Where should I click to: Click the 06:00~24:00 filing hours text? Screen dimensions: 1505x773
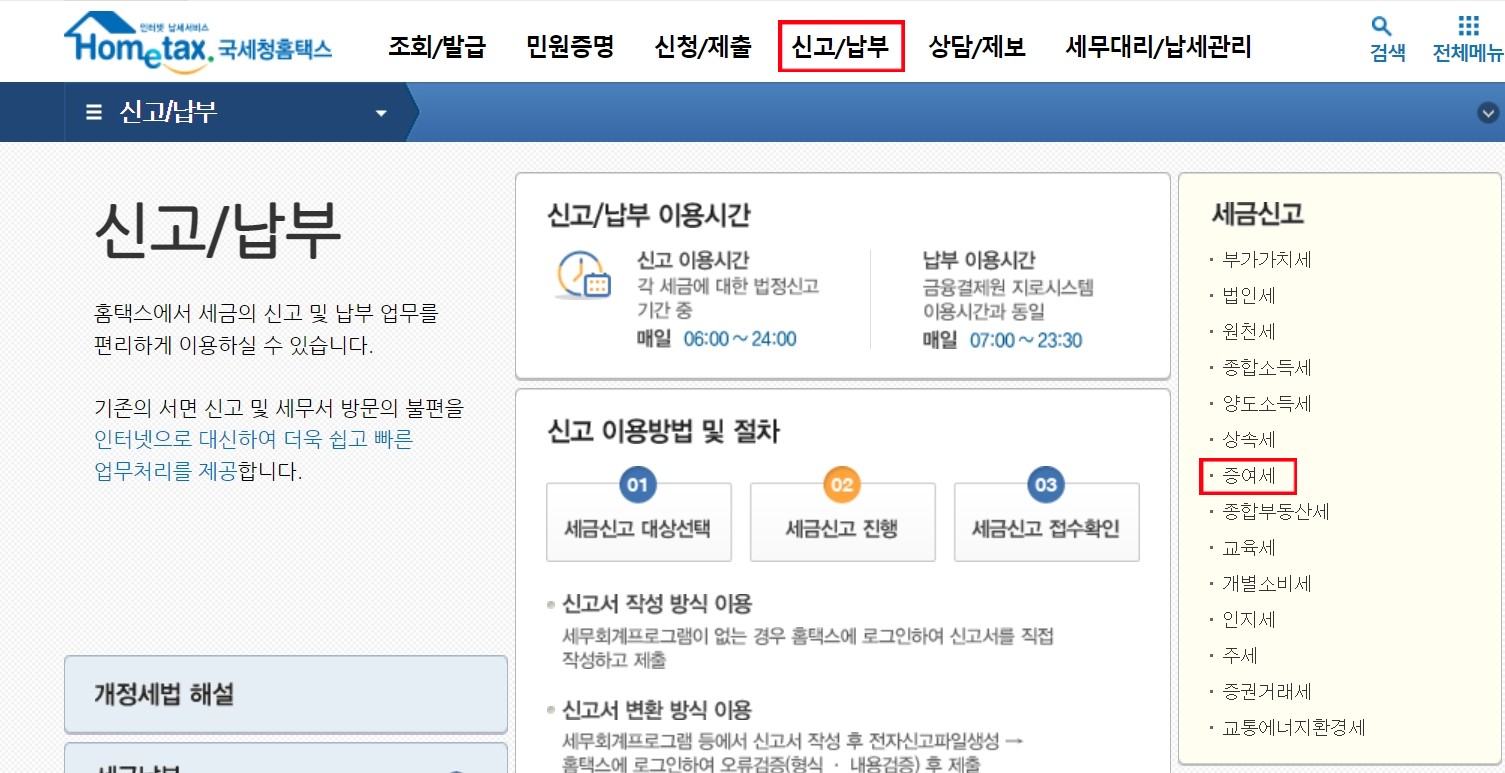[740, 339]
